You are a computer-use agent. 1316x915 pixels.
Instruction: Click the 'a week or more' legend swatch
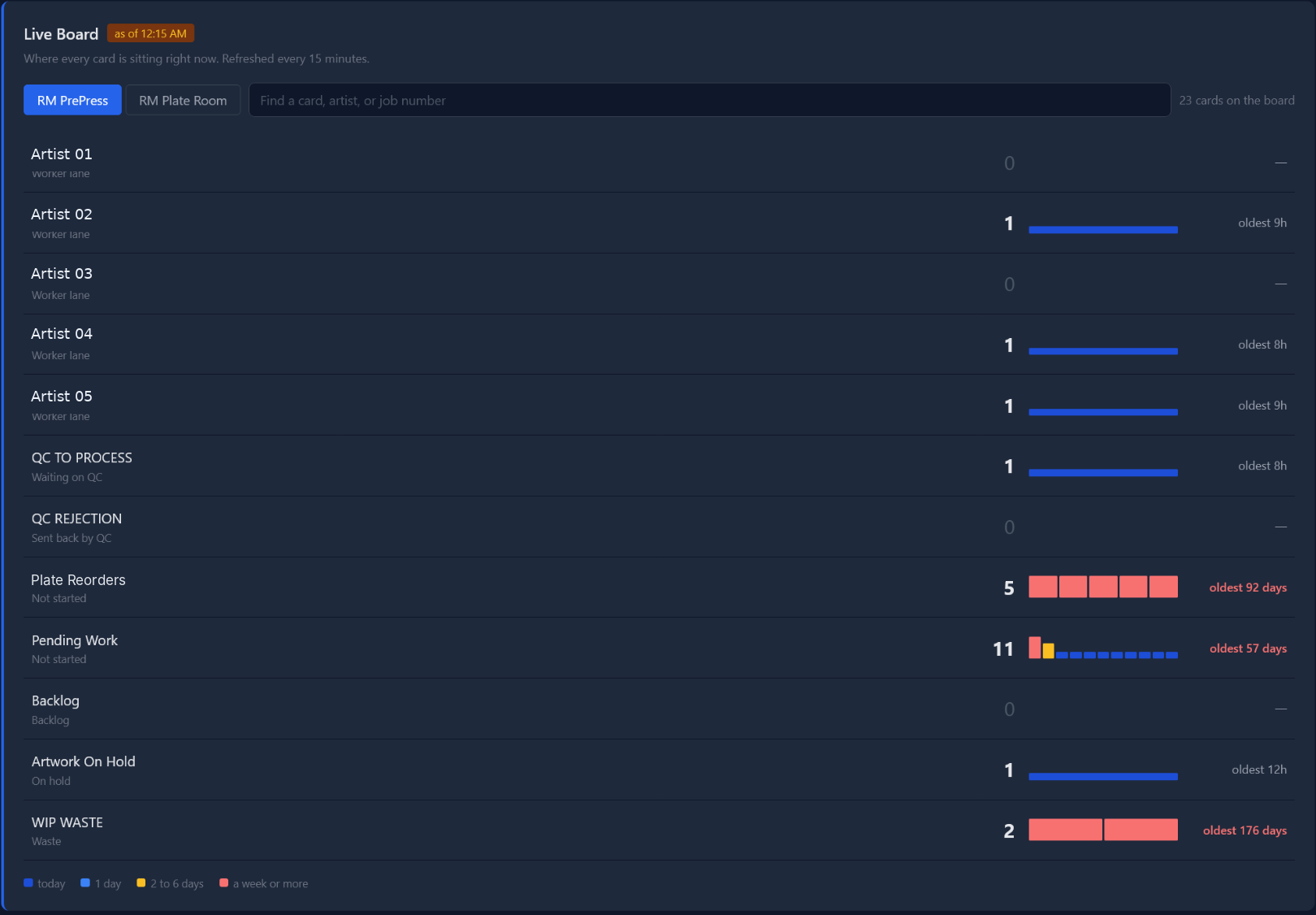coord(224,882)
